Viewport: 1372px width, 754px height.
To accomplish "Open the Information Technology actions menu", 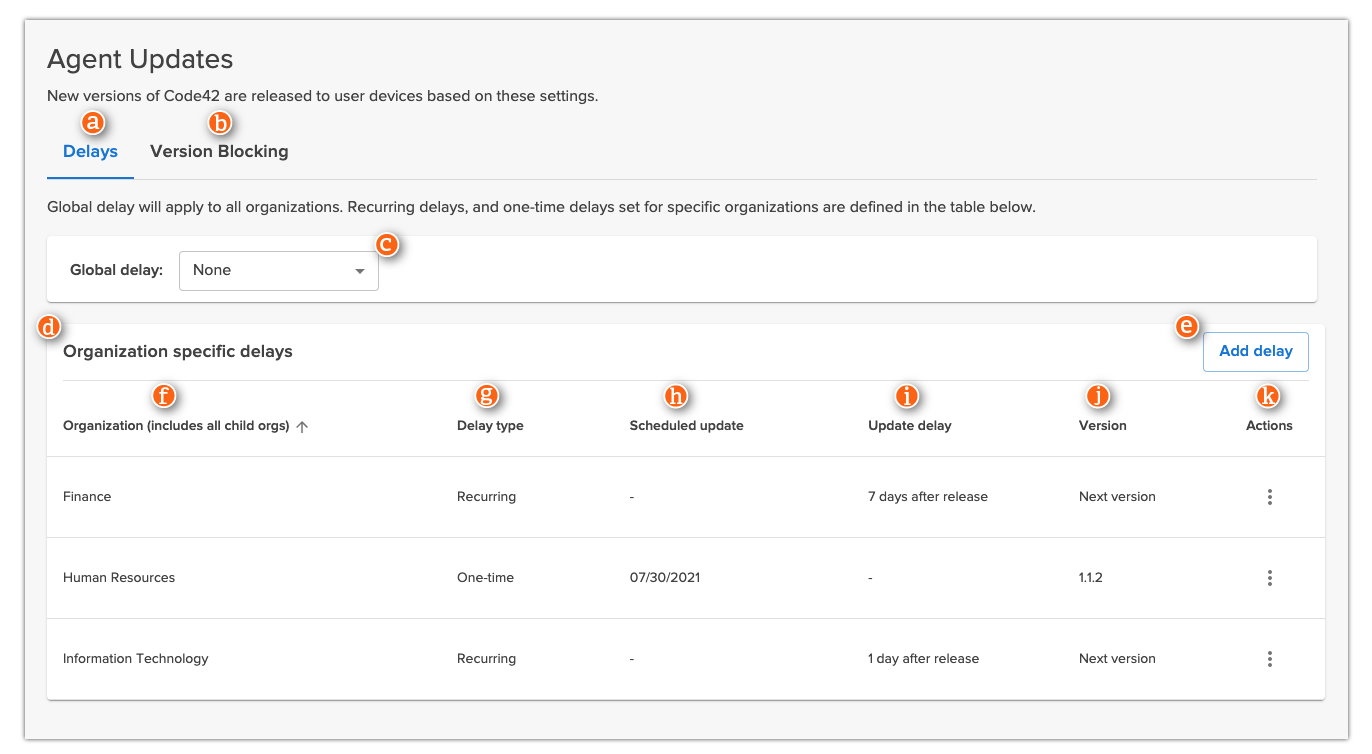I will pos(1269,658).
